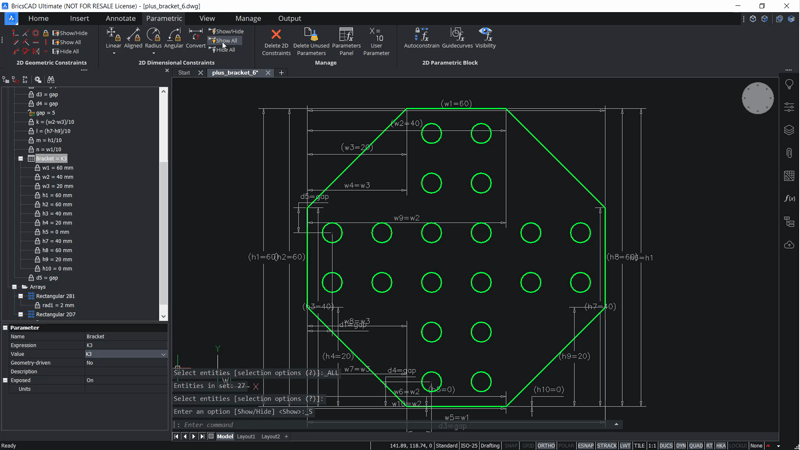Click the concentric geometric constraint icon
This screenshot has width=800, height=450.
36,33
